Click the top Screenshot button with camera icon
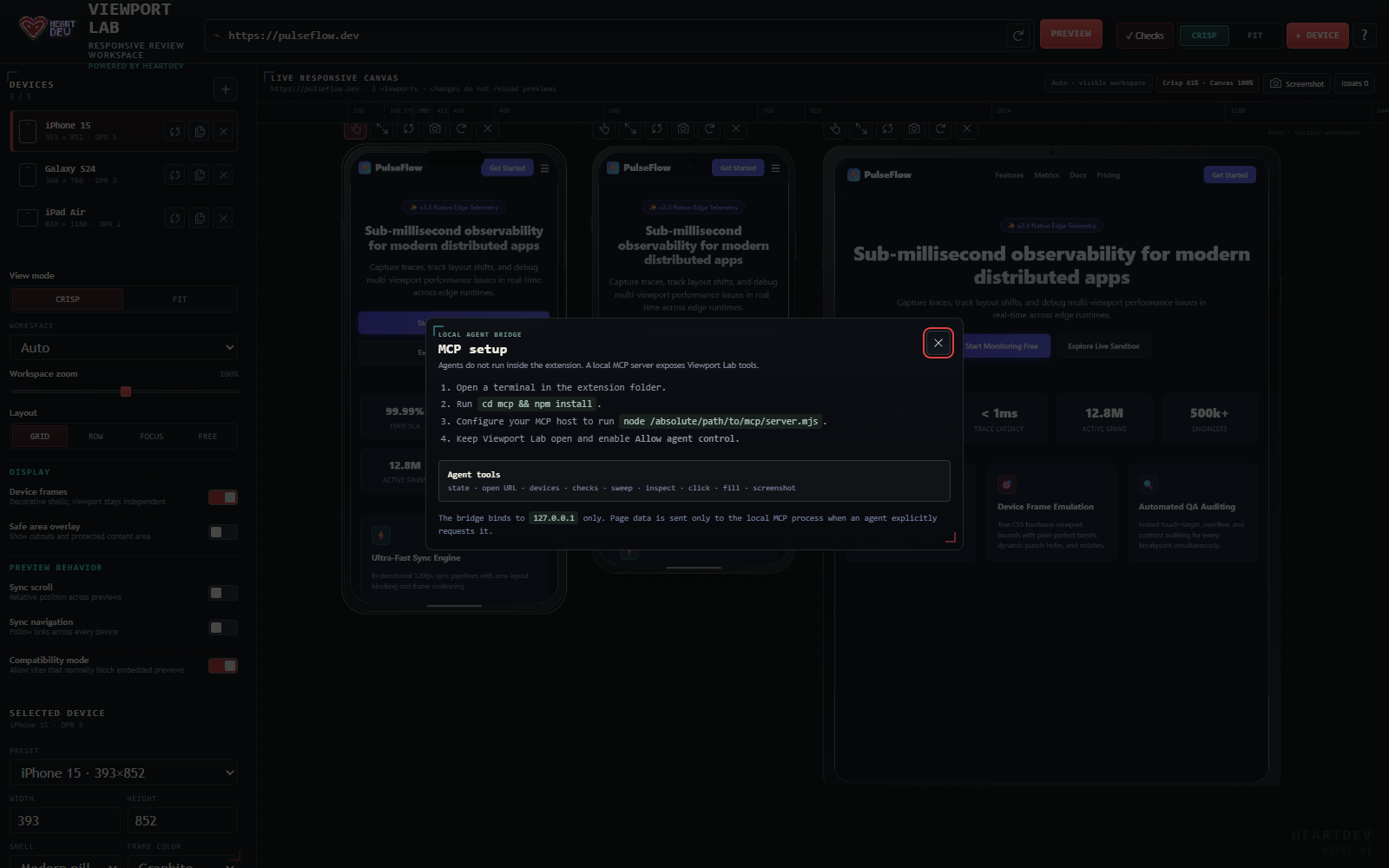1389x868 pixels. tap(1297, 83)
